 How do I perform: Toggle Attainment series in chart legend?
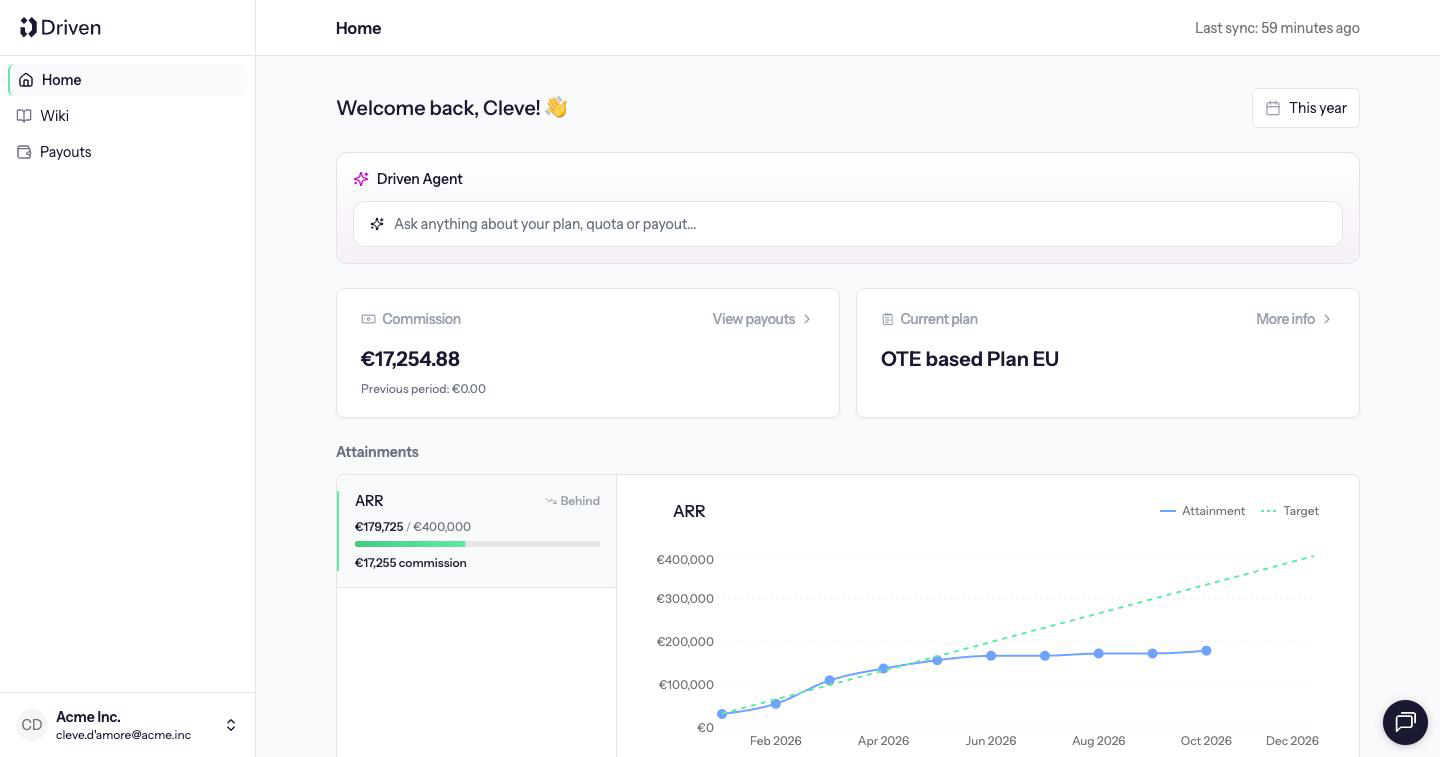(x=1202, y=511)
